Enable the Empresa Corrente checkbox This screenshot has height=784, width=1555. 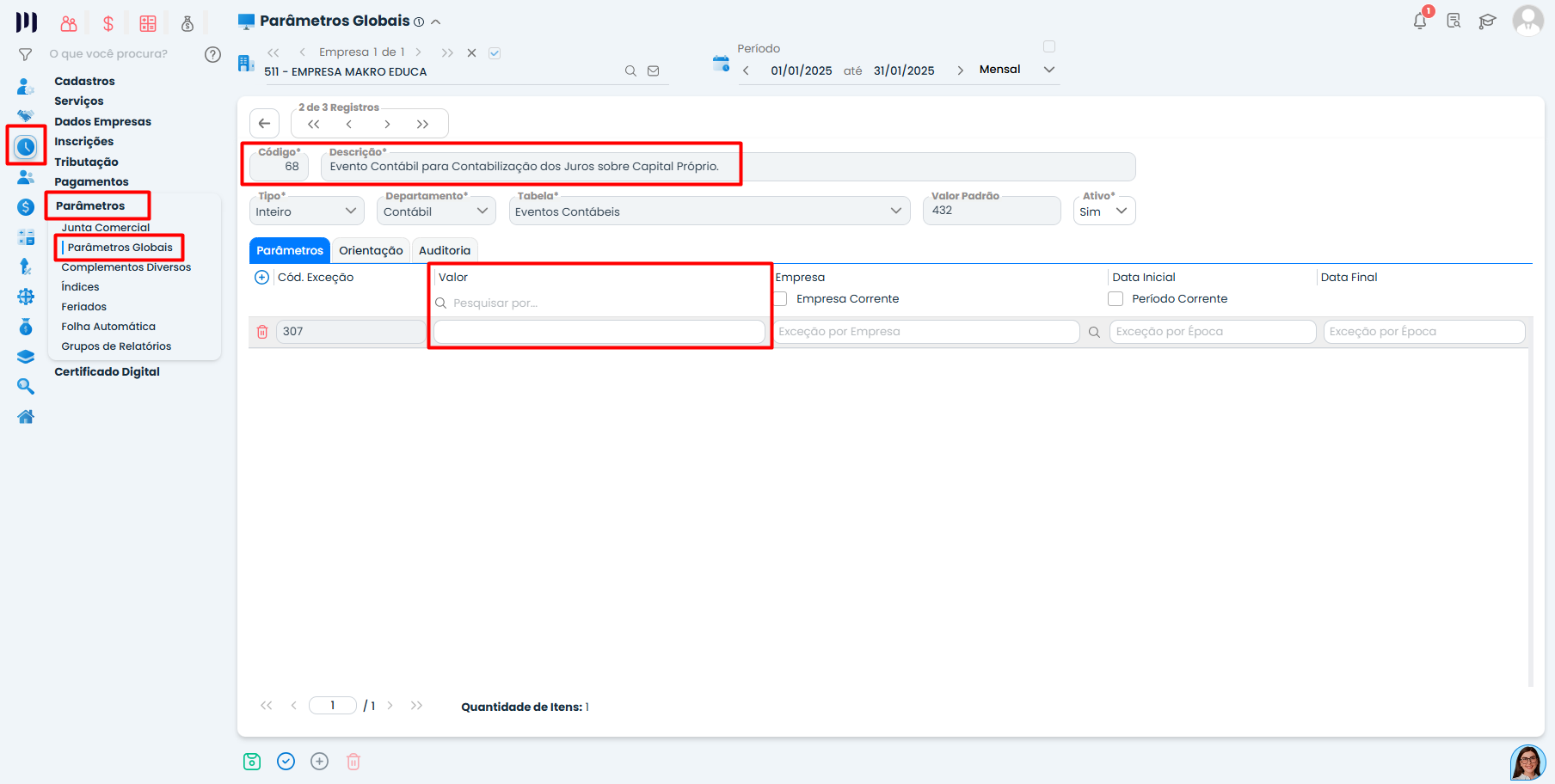tap(779, 298)
